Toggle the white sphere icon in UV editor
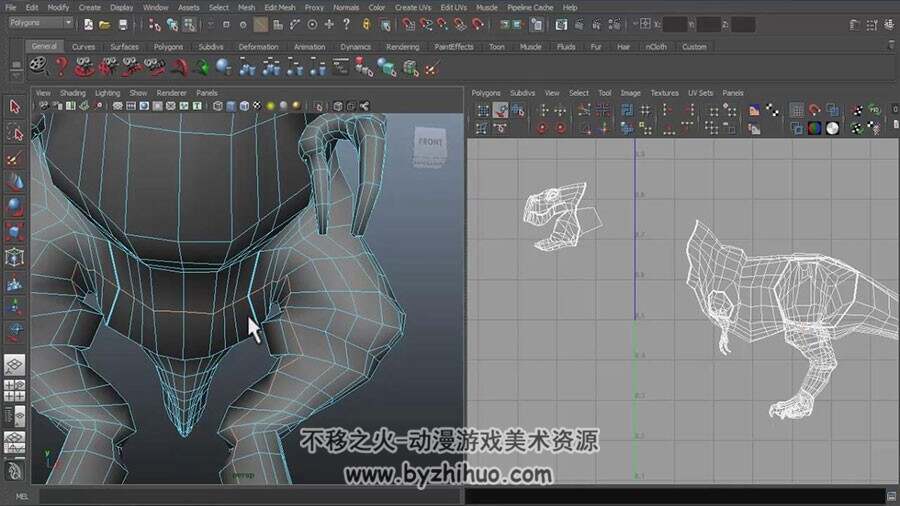The height and width of the screenshot is (506, 900). tap(832, 129)
